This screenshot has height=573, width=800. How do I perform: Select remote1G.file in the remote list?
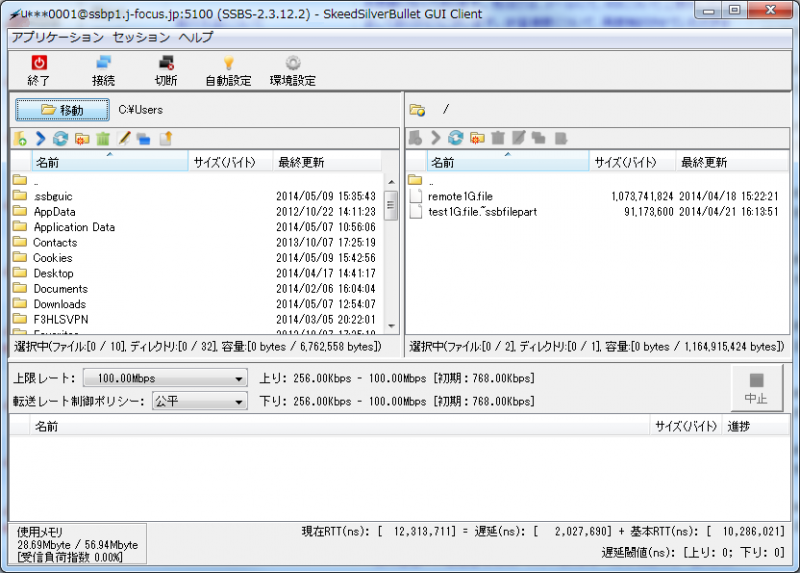tap(460, 196)
